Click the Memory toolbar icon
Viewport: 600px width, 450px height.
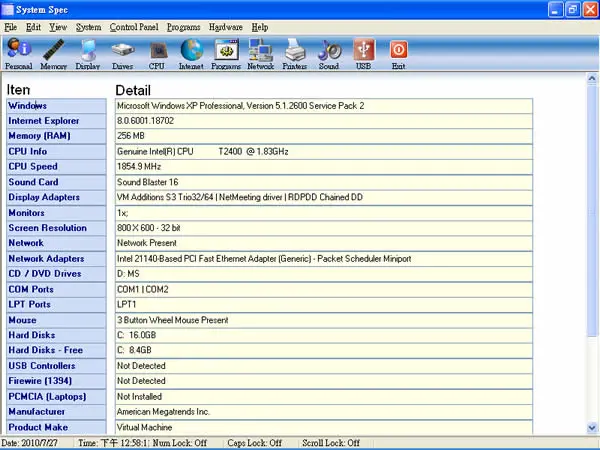(x=53, y=54)
